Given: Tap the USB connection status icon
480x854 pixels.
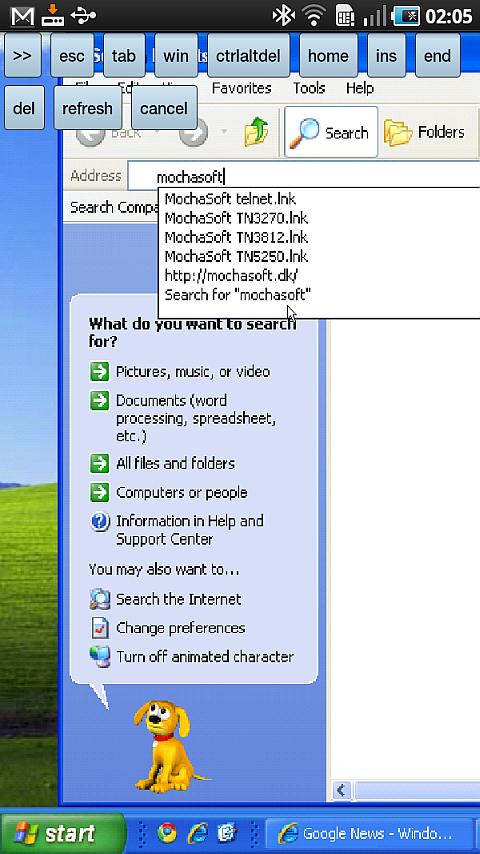Looking at the screenshot, I should (x=83, y=16).
